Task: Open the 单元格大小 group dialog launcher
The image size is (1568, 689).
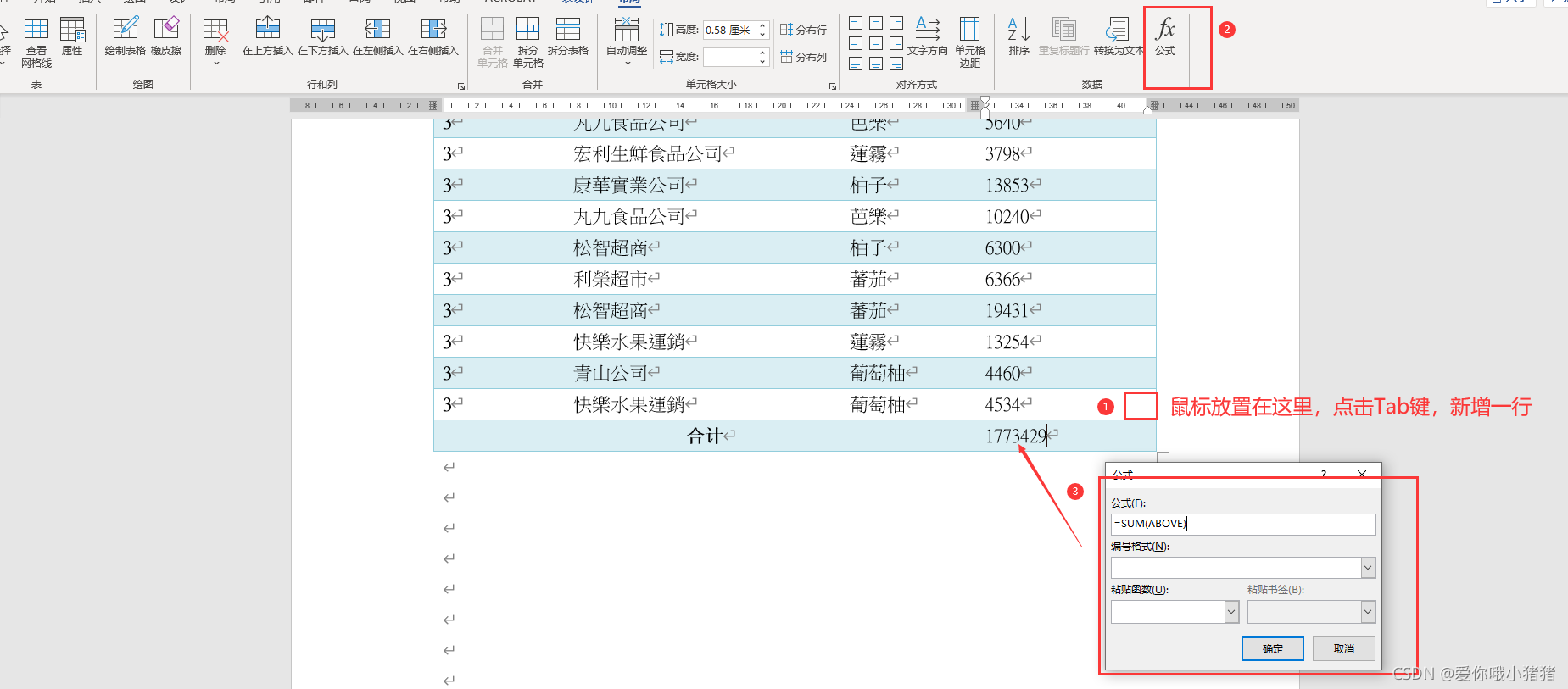Action: 833,86
